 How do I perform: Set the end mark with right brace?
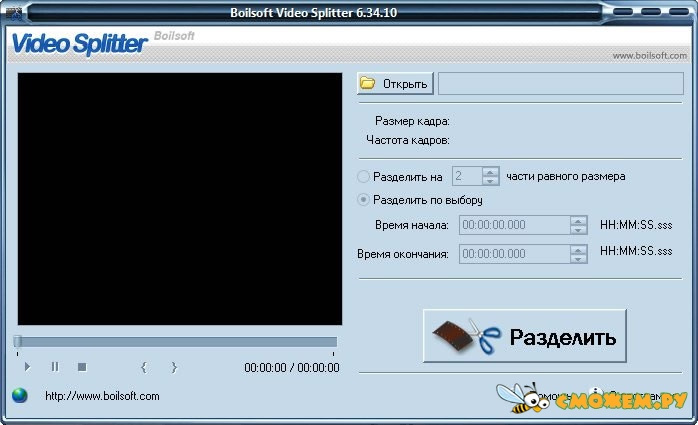click(174, 368)
